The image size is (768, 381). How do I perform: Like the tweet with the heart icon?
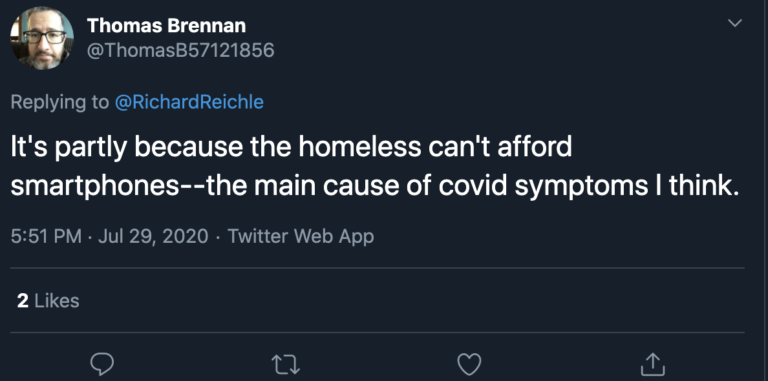coord(469,364)
